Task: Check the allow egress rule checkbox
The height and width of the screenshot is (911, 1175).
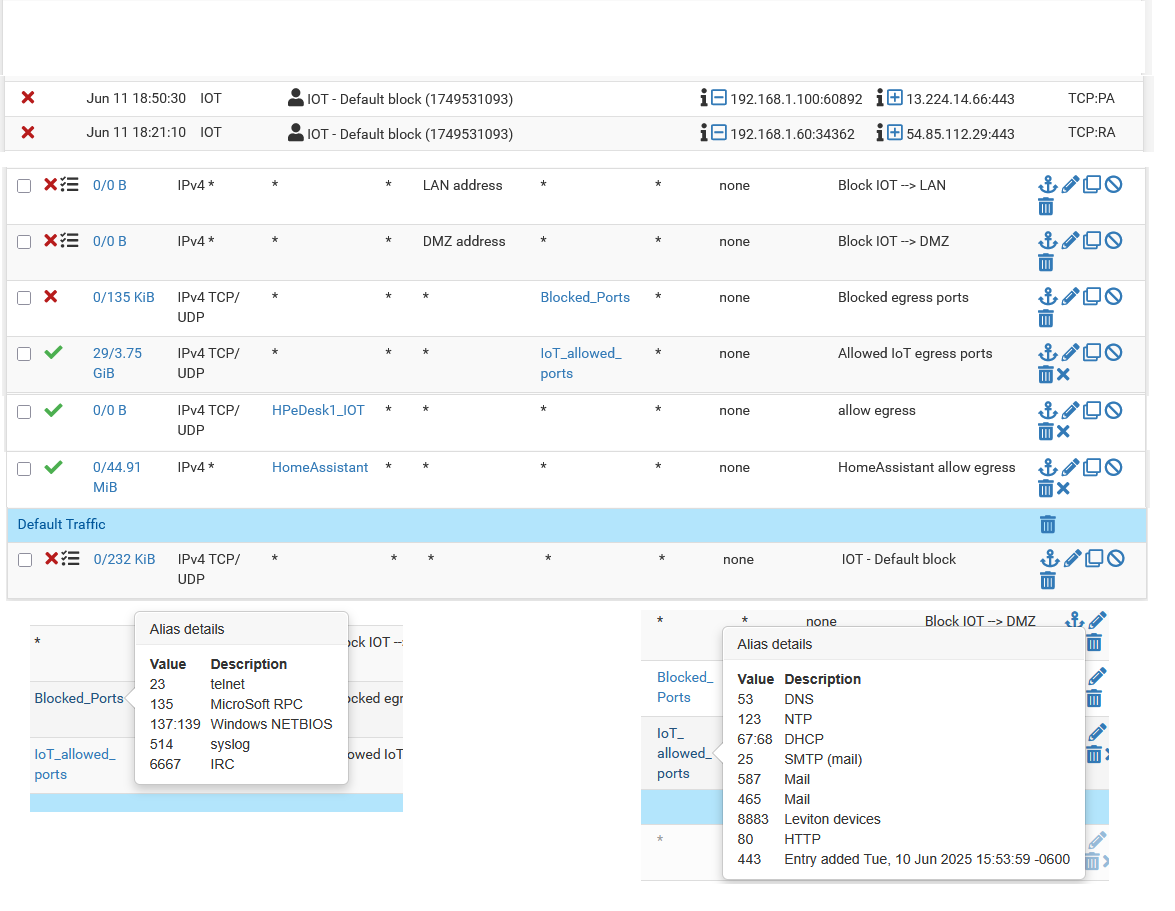Action: [24, 411]
